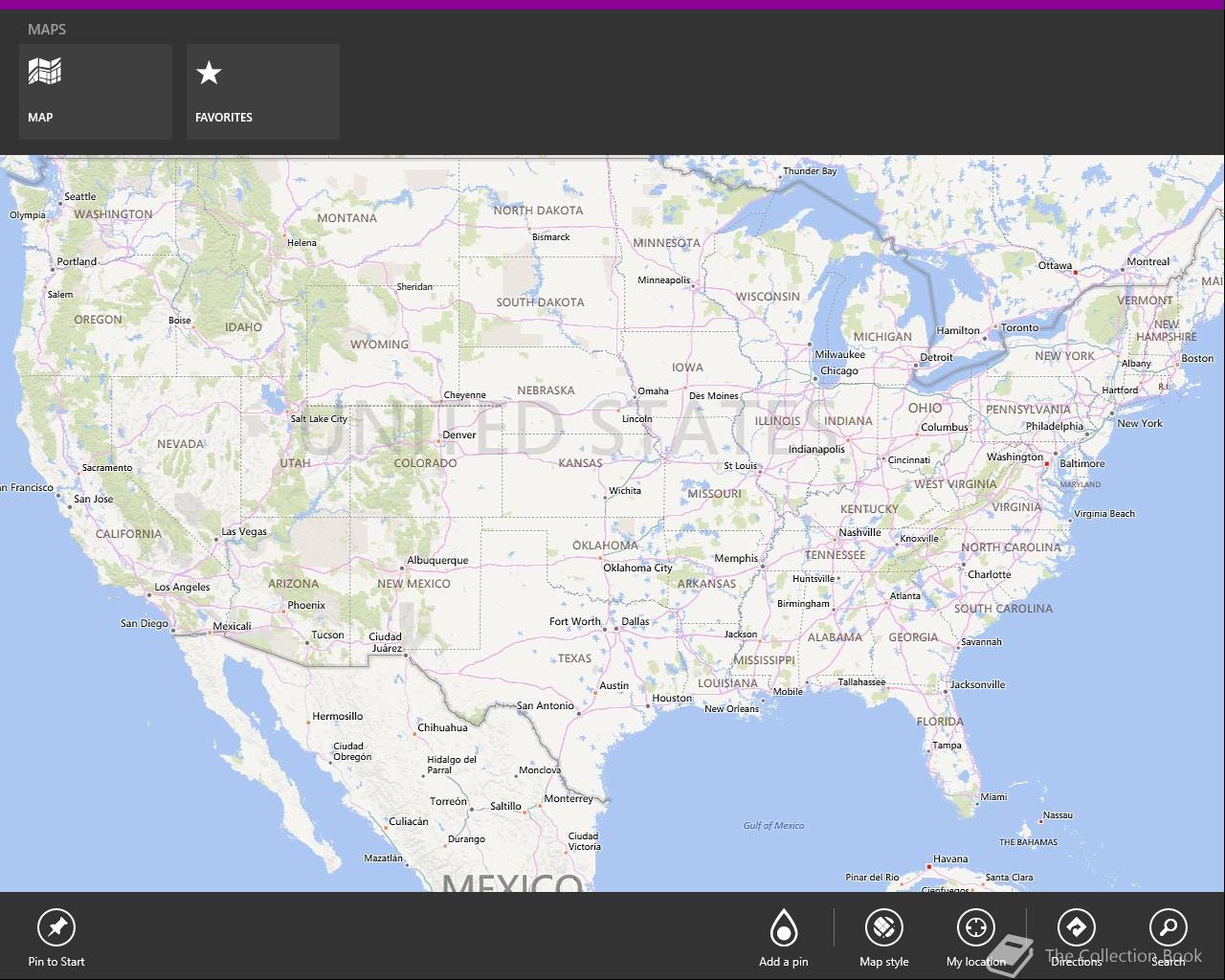Select the New Orleans label
The width and height of the screenshot is (1225, 980).
(x=732, y=709)
